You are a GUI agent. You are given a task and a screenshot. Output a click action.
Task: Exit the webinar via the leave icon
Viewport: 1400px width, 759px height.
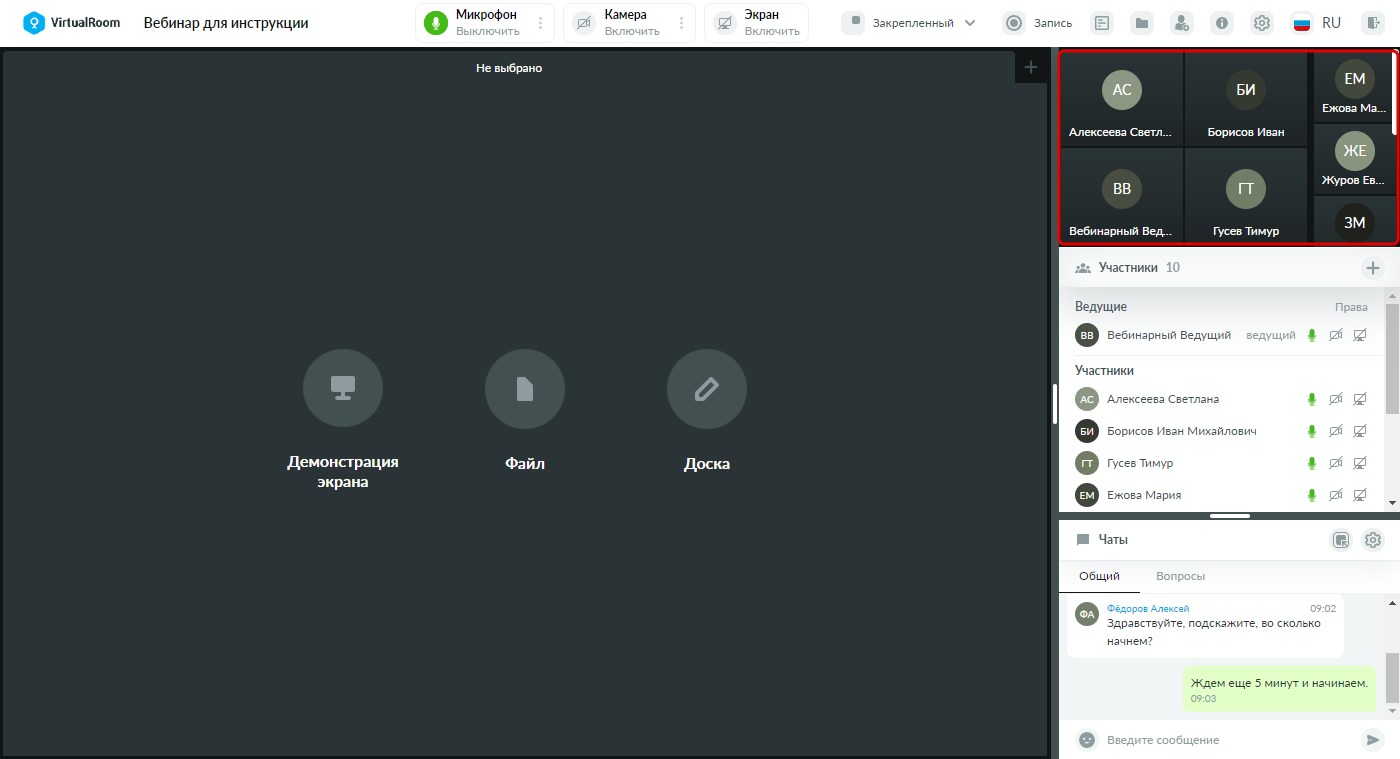1371,23
